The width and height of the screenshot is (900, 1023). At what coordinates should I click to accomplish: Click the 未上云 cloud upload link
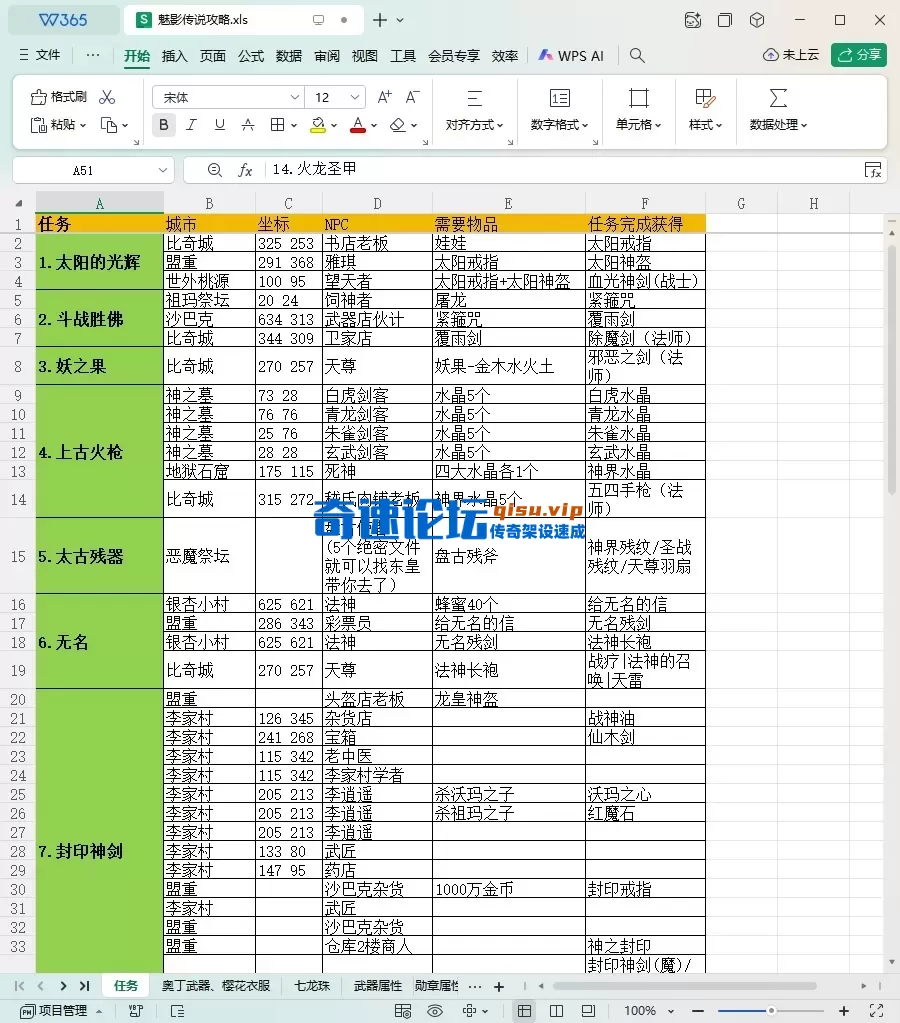(792, 56)
